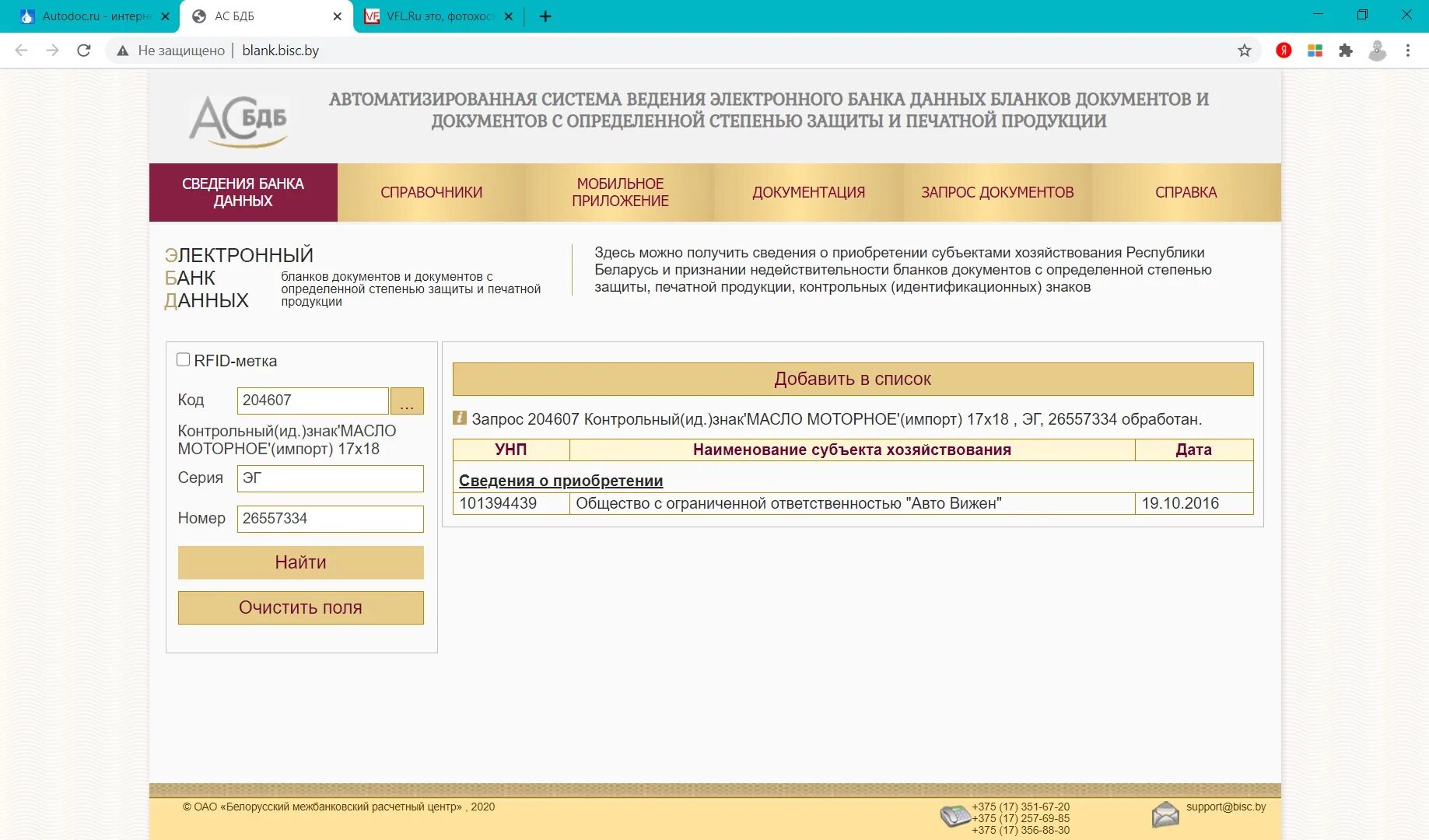Click Добавить в список button
Viewport: 1429px width, 840px height.
tap(853, 379)
